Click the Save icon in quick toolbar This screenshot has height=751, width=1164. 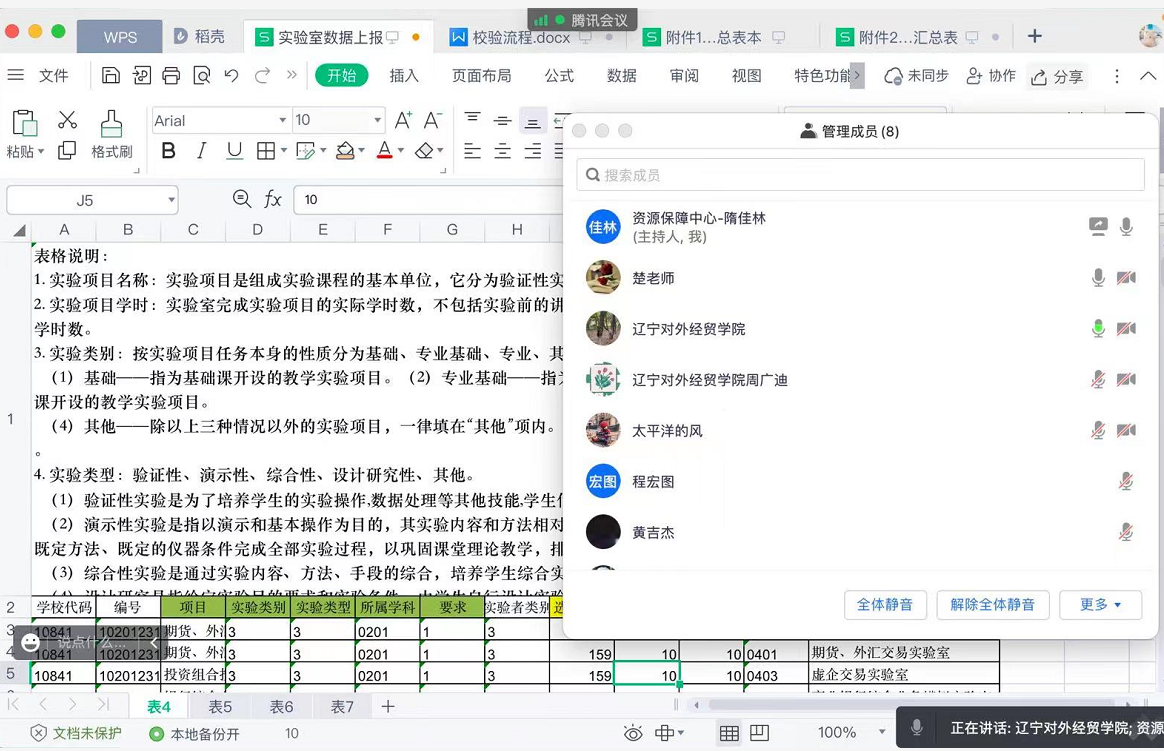[x=111, y=76]
